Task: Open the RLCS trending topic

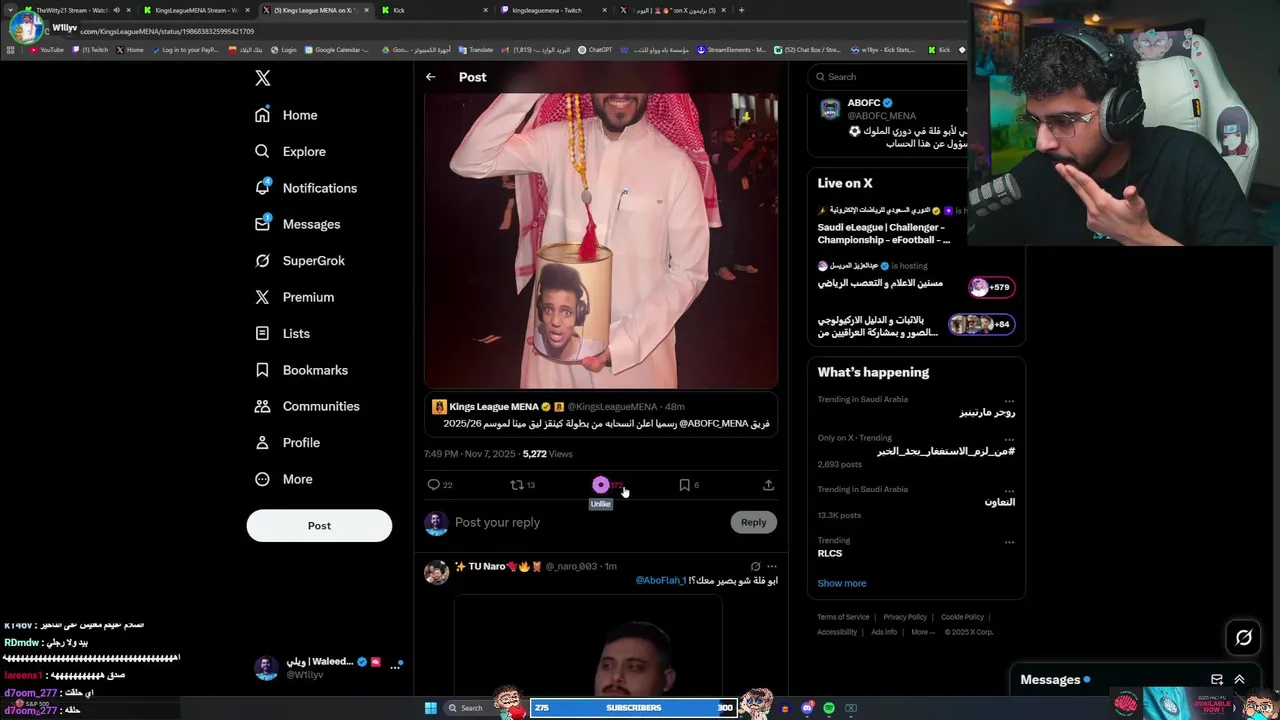Action: click(x=829, y=553)
